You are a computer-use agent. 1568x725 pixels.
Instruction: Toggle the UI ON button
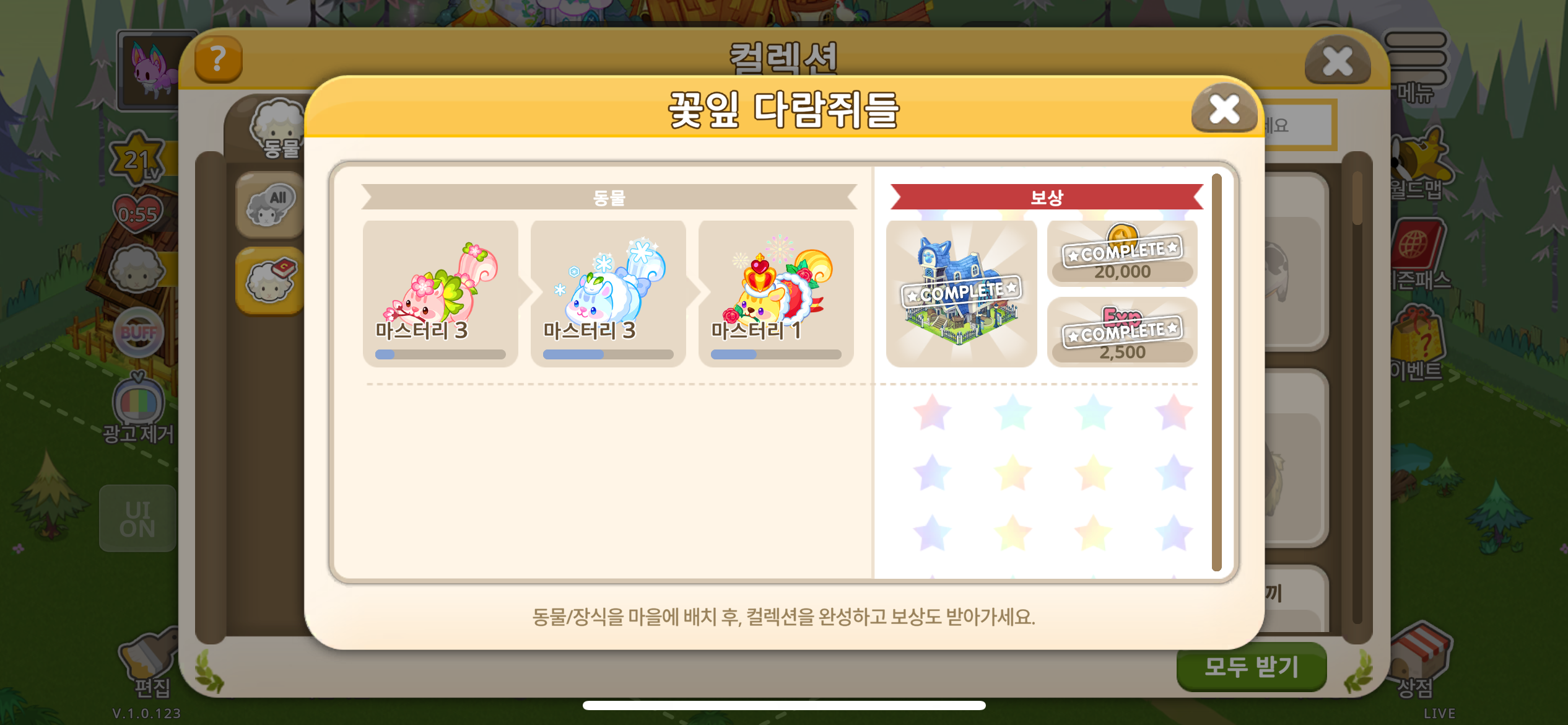(137, 519)
